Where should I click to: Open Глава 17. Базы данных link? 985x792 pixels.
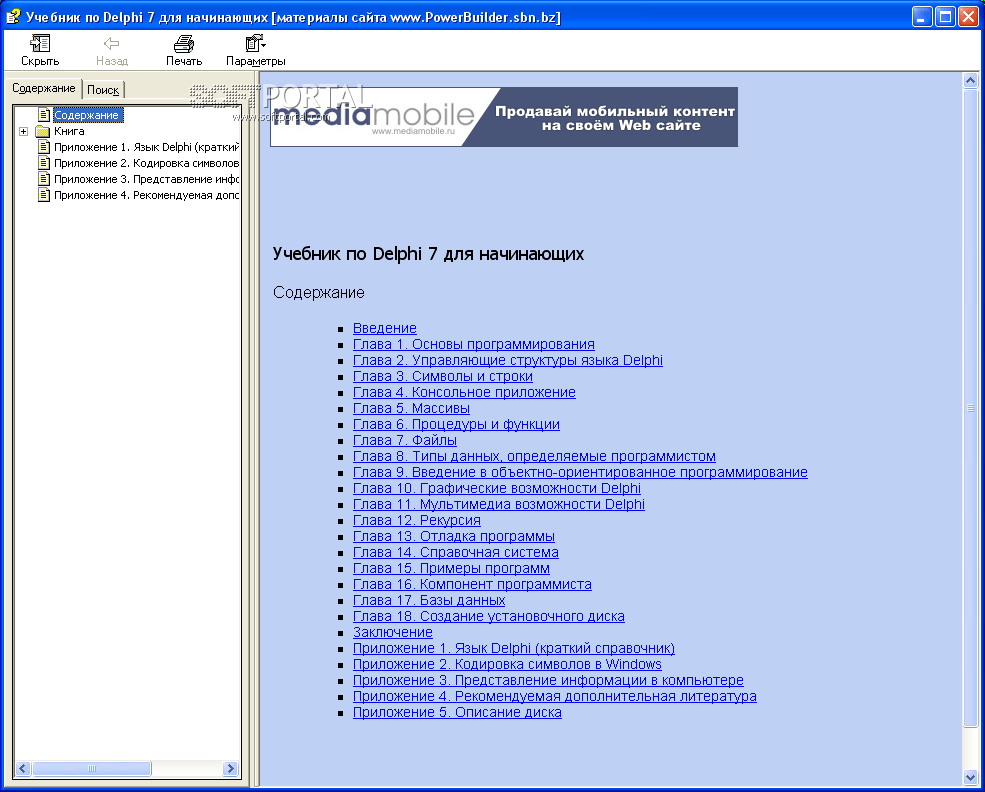(429, 600)
